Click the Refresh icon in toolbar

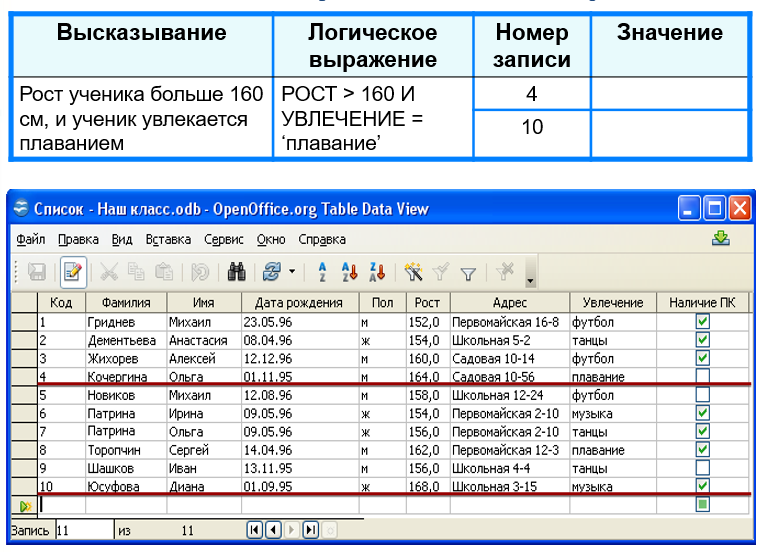click(x=270, y=272)
